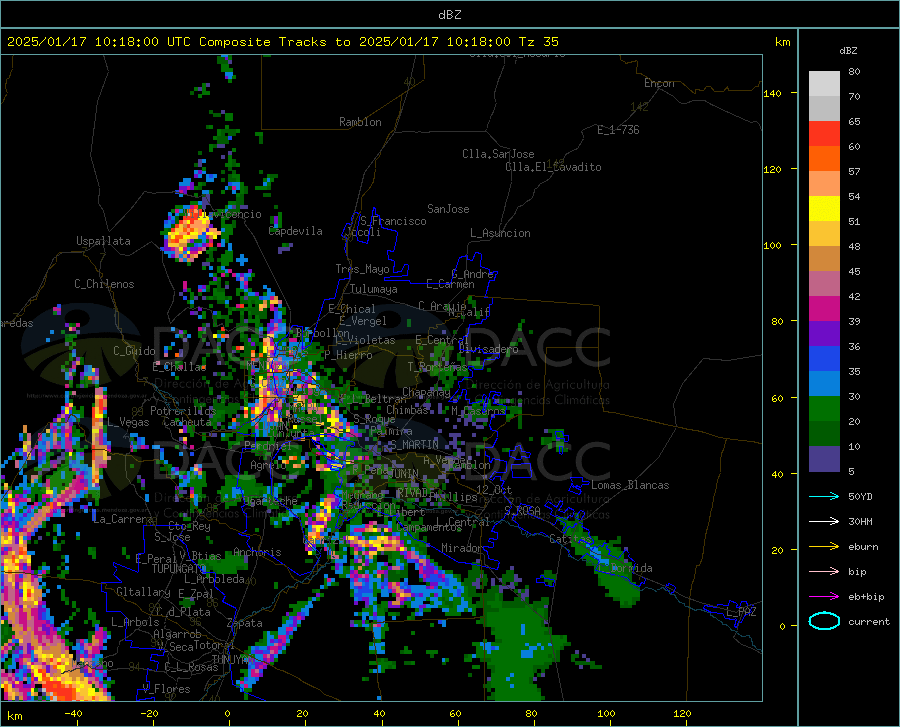Click the Zapata label
This screenshot has height=727, width=900.
[245, 623]
